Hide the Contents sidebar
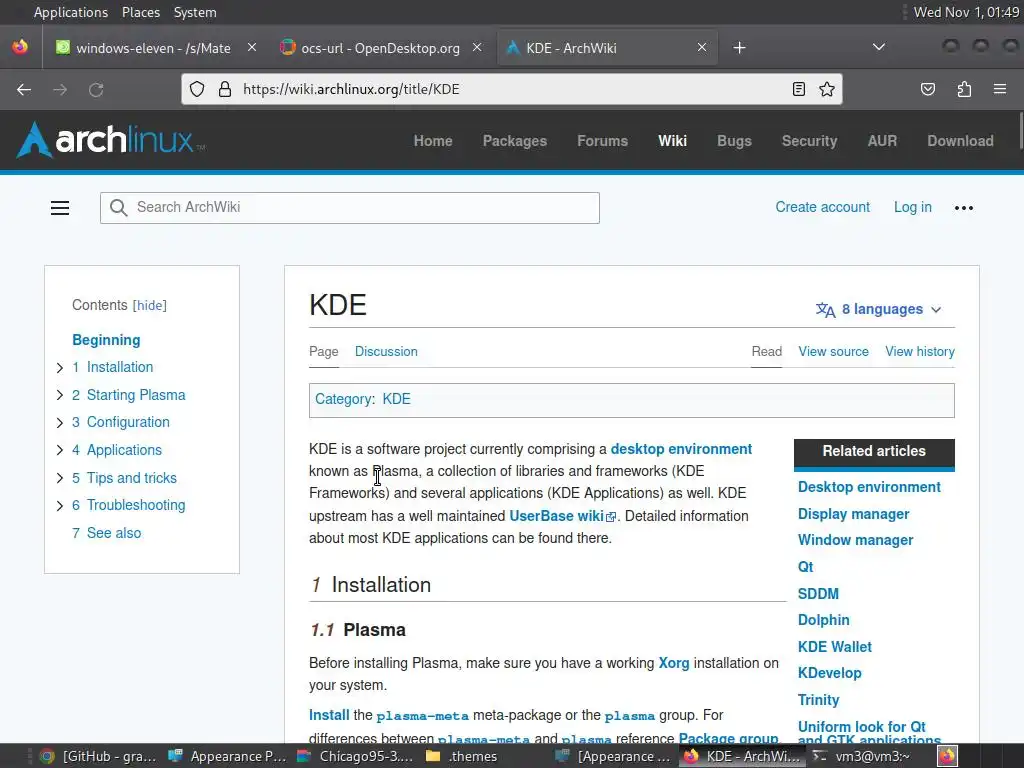Image resolution: width=1024 pixels, height=768 pixels. tap(150, 306)
